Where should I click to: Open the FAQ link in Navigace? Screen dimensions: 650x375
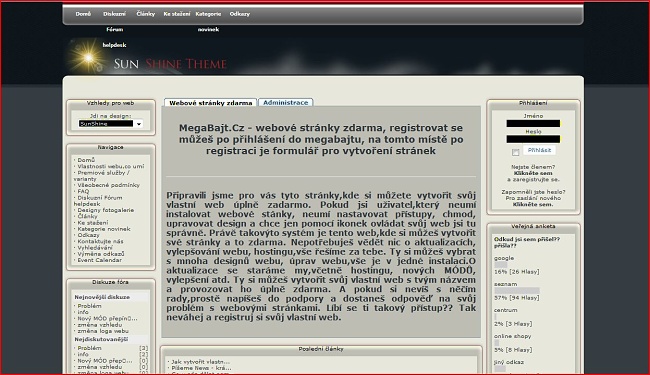click(x=83, y=191)
